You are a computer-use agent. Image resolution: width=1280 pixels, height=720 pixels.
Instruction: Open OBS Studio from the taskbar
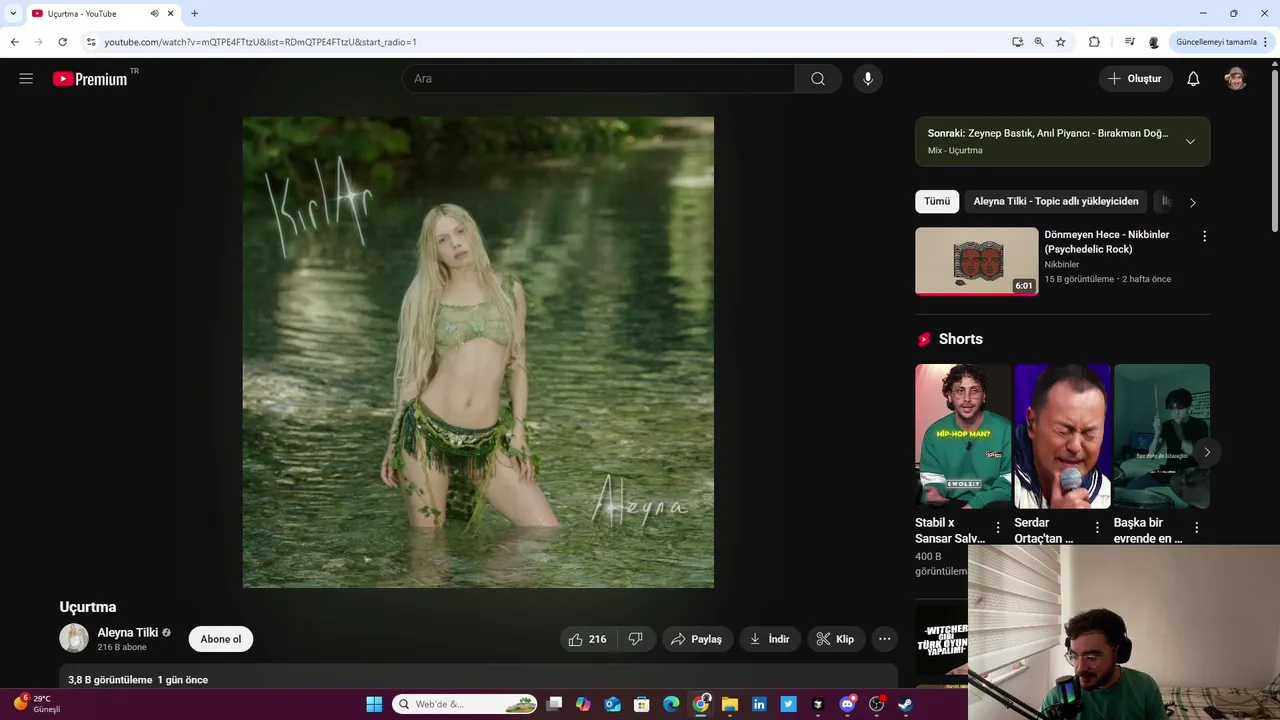tap(876, 704)
